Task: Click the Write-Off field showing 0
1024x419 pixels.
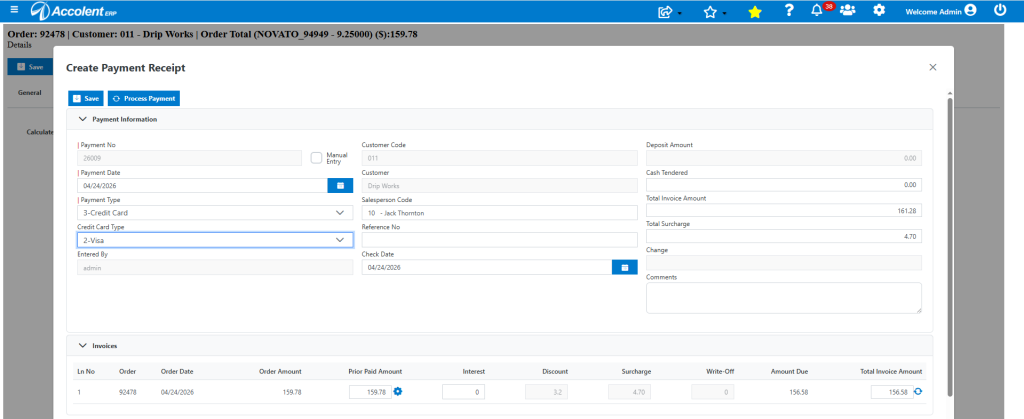Action: pos(713,392)
